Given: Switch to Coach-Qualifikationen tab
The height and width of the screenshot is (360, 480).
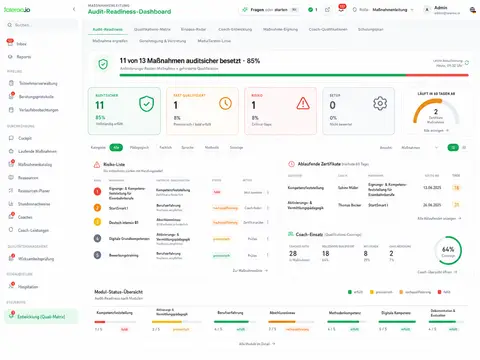Looking at the screenshot, I should pyautogui.click(x=328, y=29).
